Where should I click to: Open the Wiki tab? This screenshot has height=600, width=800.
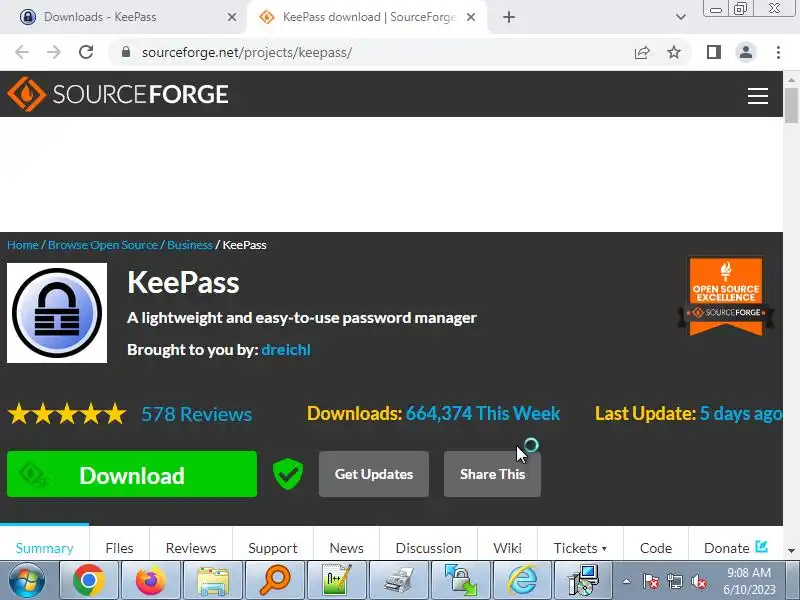coord(507,548)
